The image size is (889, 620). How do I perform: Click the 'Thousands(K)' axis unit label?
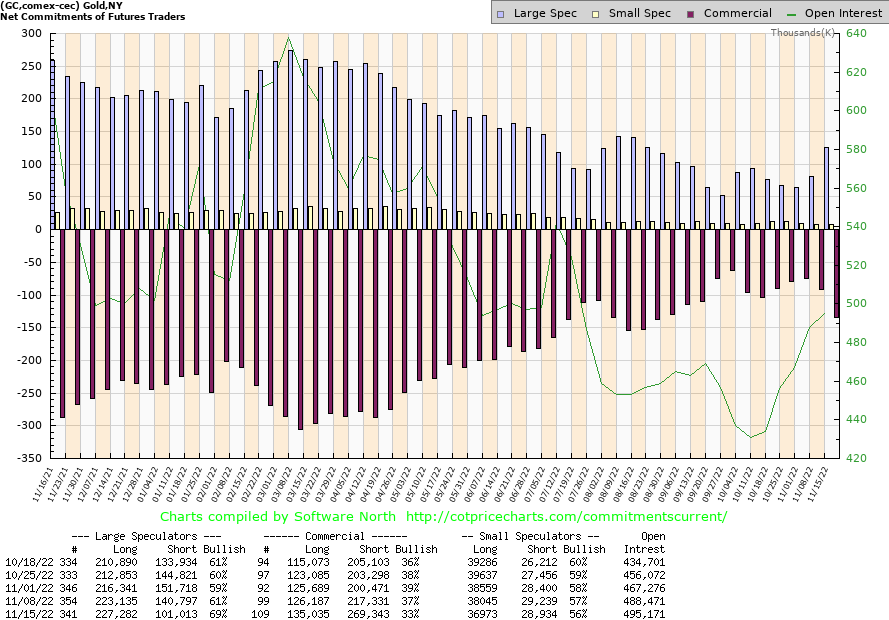(802, 32)
